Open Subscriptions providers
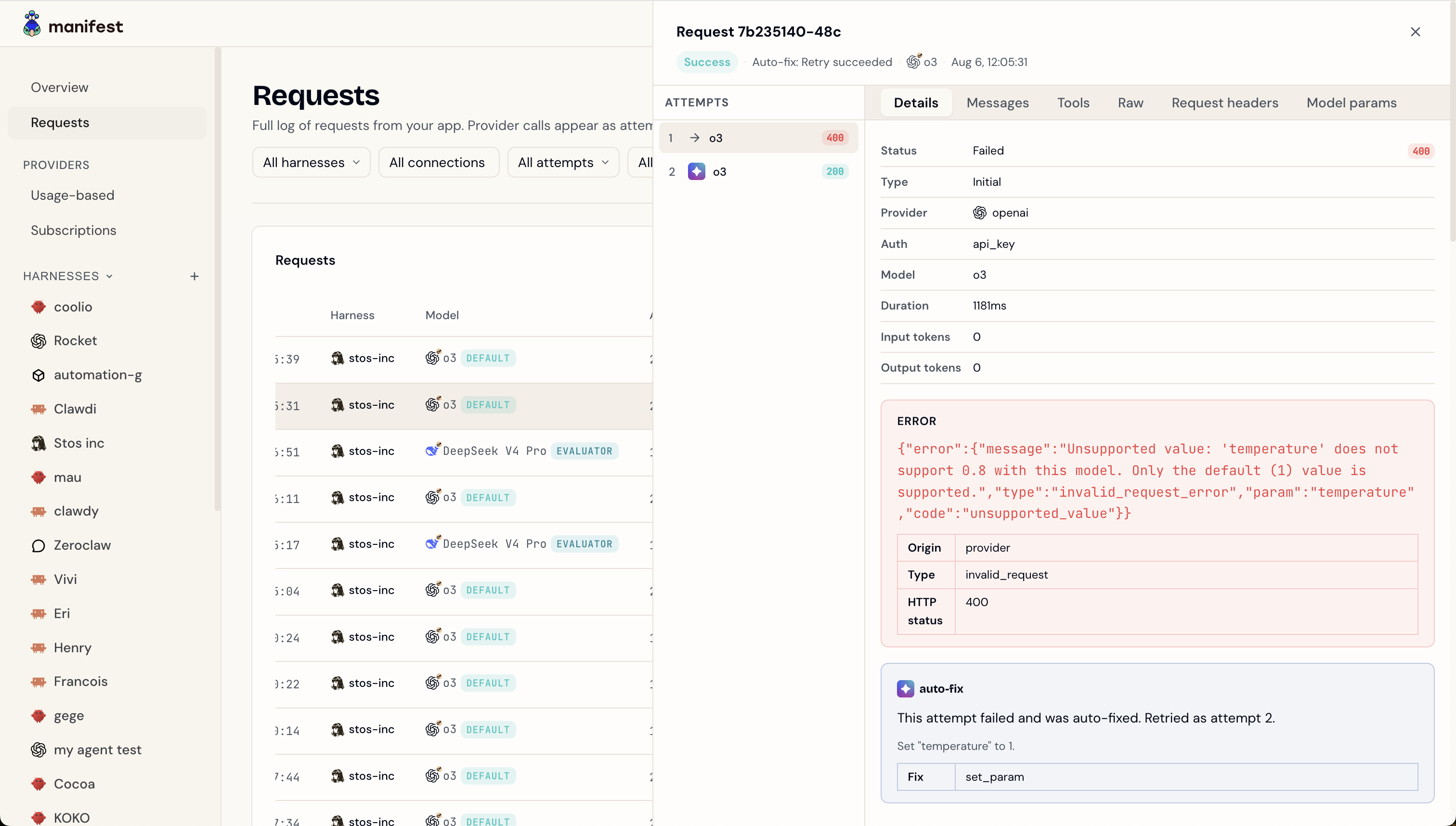Viewport: 1456px width, 826px height. click(x=107, y=230)
